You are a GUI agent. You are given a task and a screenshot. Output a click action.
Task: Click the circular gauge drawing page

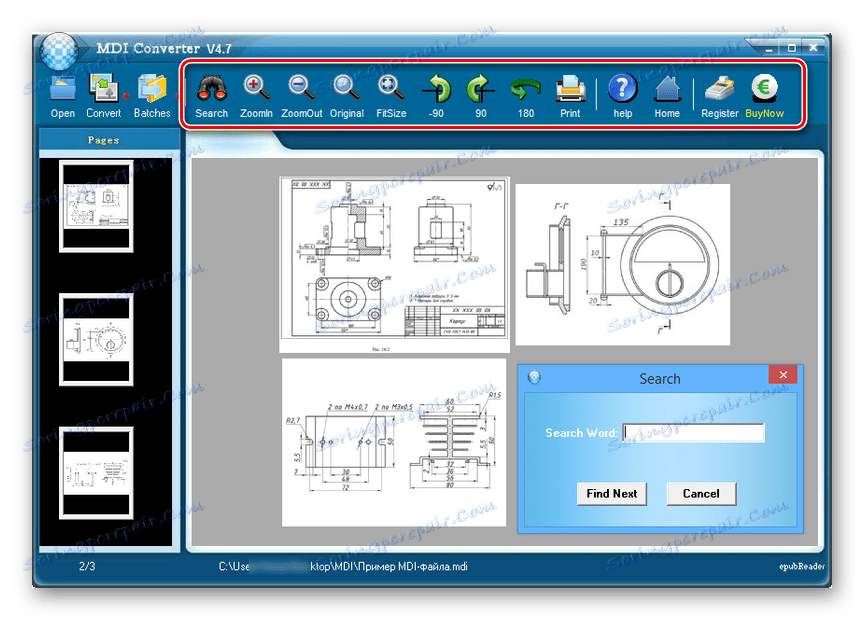tap(623, 265)
